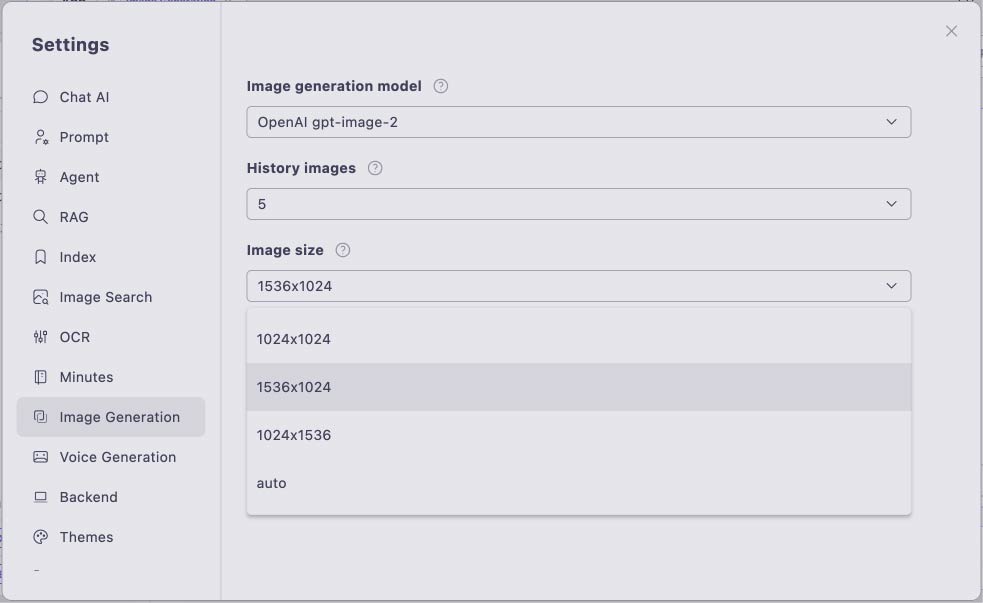Viewport: 983px width, 603px height.
Task: Open the Minutes notebook icon
Action: point(40,377)
